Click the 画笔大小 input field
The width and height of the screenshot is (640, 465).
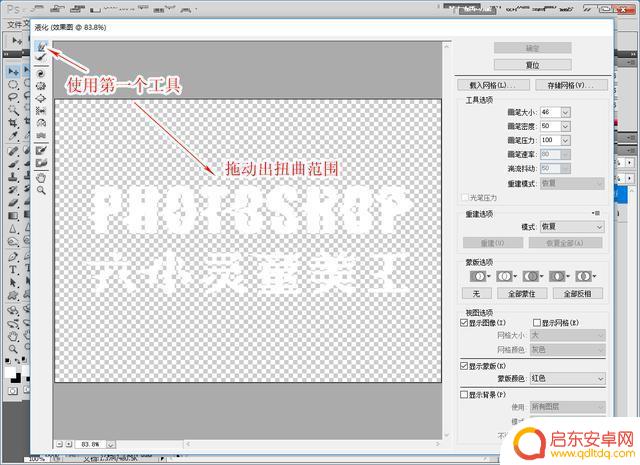coord(551,112)
